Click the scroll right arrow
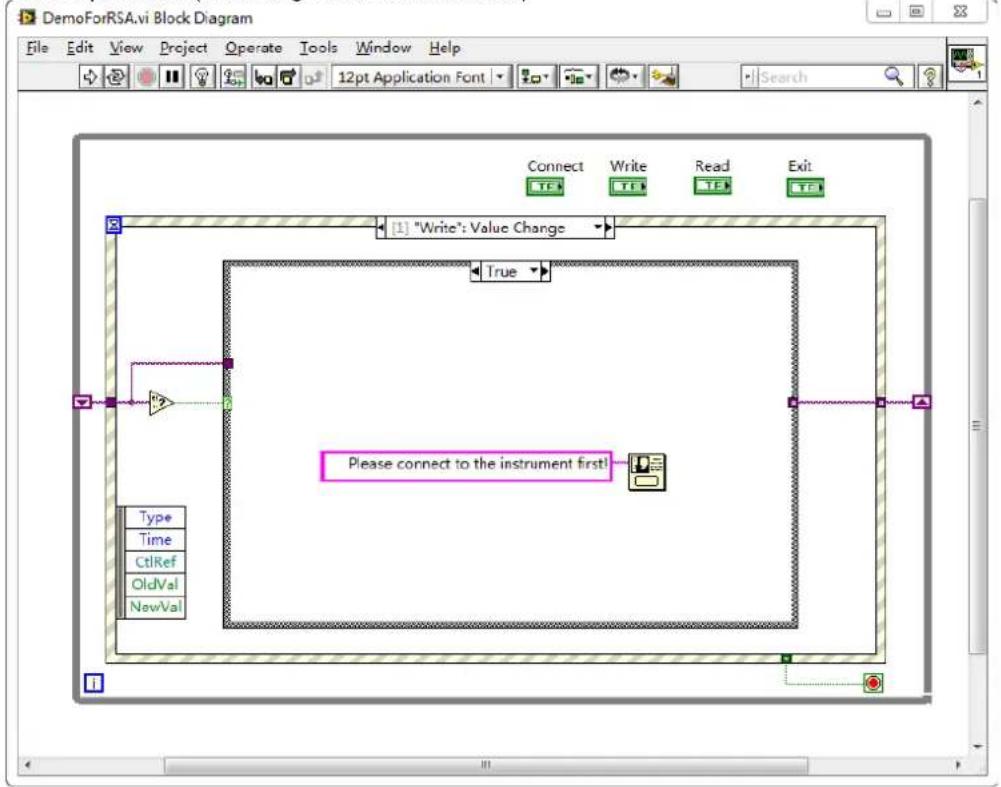 (957, 765)
